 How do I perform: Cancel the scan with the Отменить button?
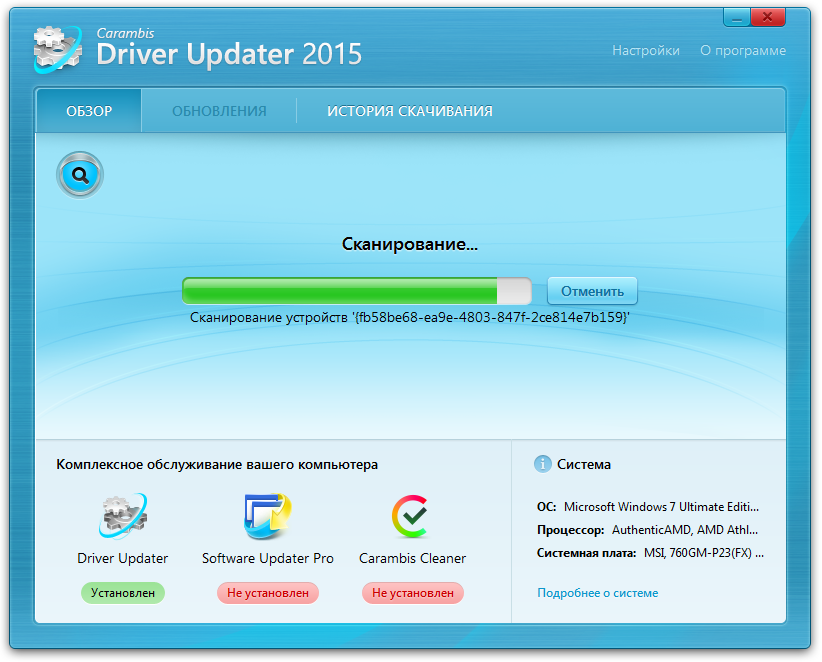pyautogui.click(x=592, y=290)
